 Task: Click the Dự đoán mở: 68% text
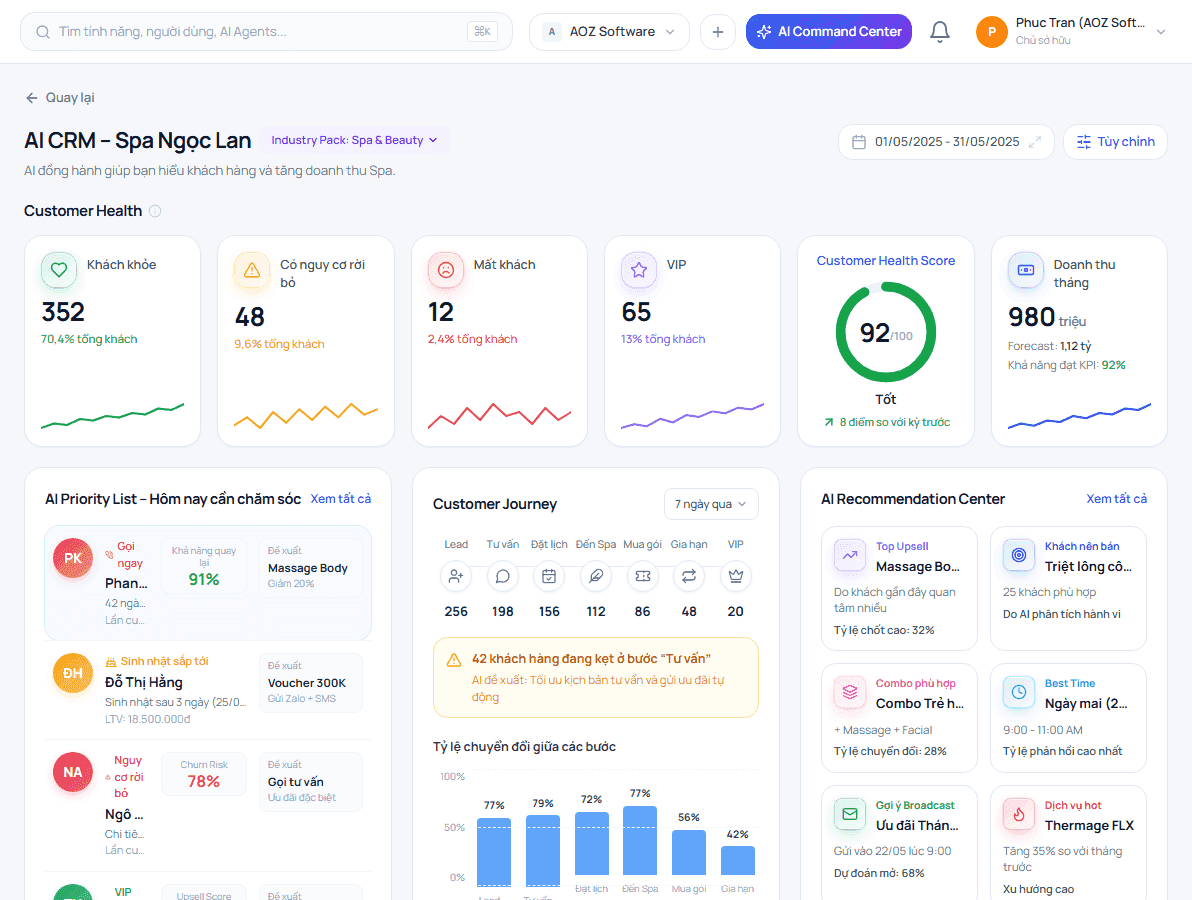tap(879, 873)
